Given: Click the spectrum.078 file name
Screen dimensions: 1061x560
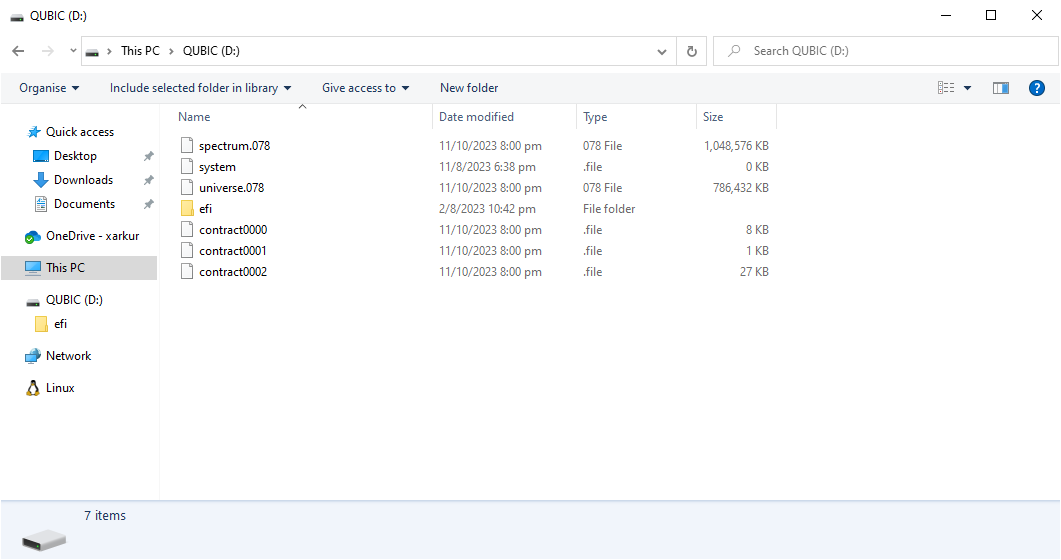Looking at the screenshot, I should [234, 145].
